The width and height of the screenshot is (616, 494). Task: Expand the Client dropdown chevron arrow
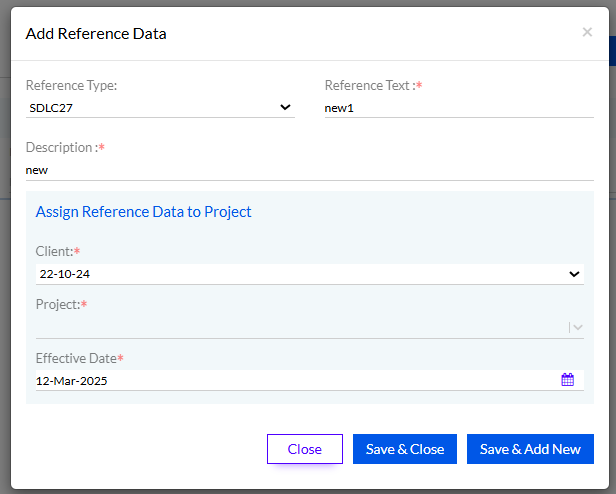[x=574, y=274]
